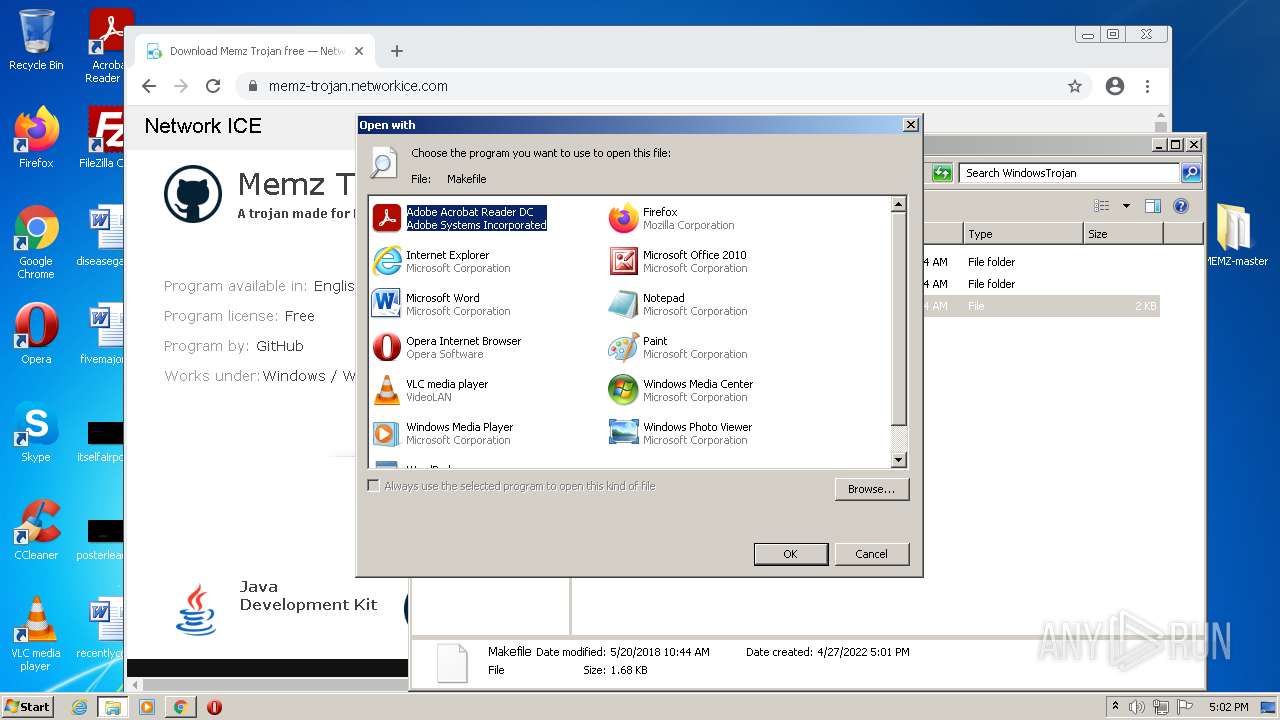Select Microsoft Word as the program
The height and width of the screenshot is (720, 1280).
coord(441,304)
